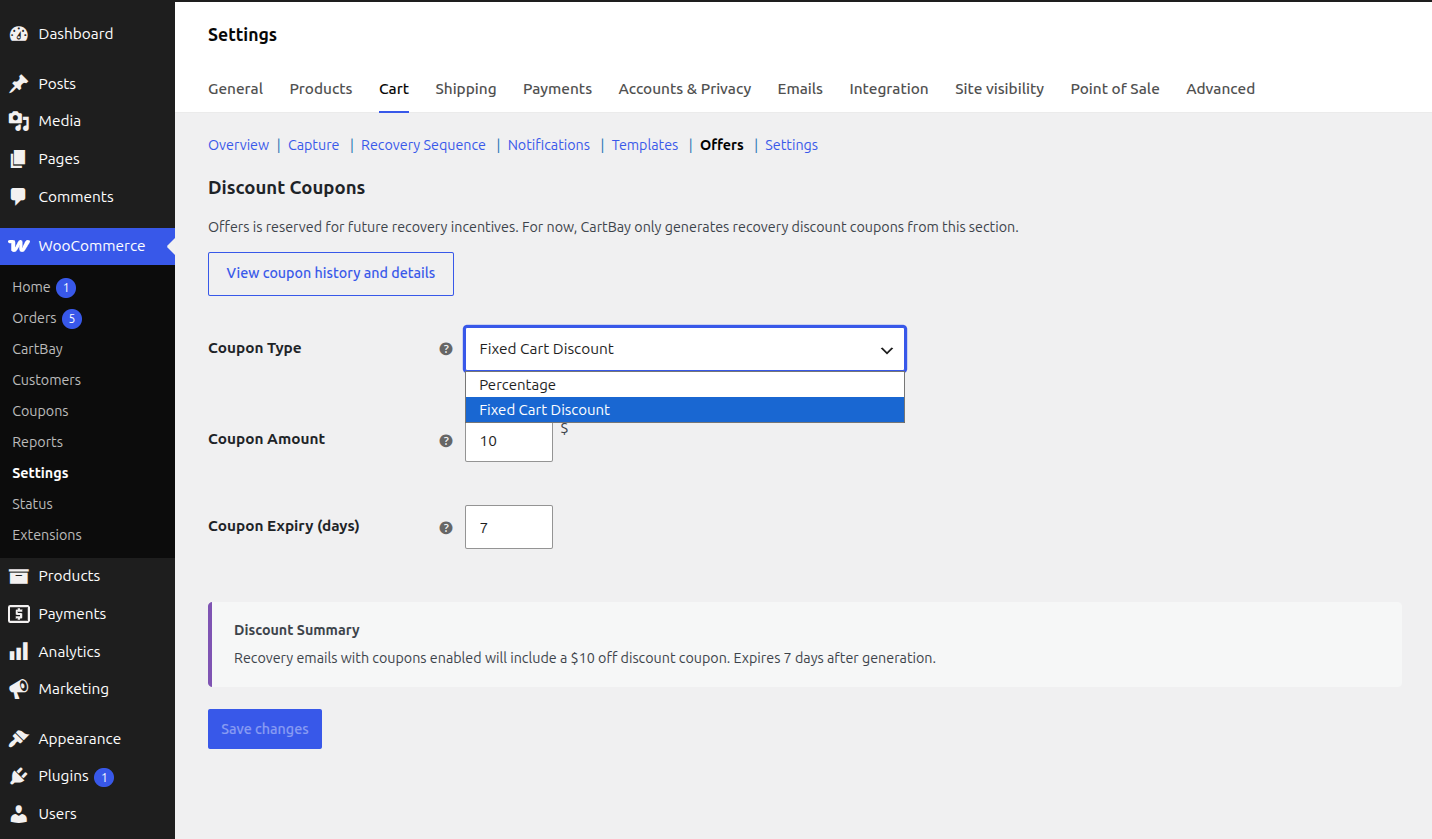This screenshot has width=1432, height=839.
Task: Click the Comments speech bubble icon
Action: pos(18,197)
